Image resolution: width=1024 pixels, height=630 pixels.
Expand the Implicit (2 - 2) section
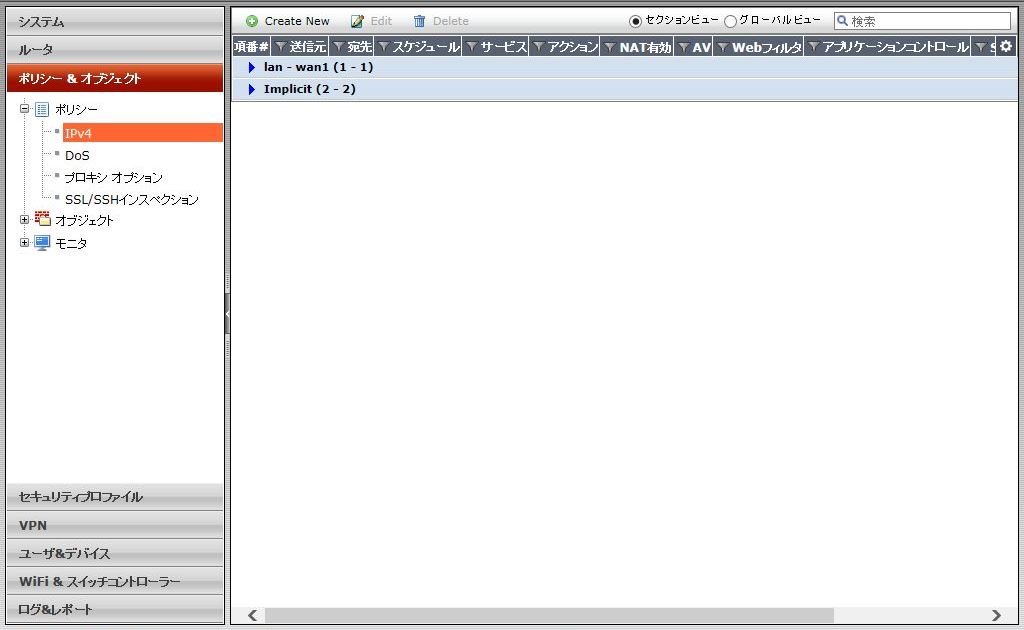251,89
